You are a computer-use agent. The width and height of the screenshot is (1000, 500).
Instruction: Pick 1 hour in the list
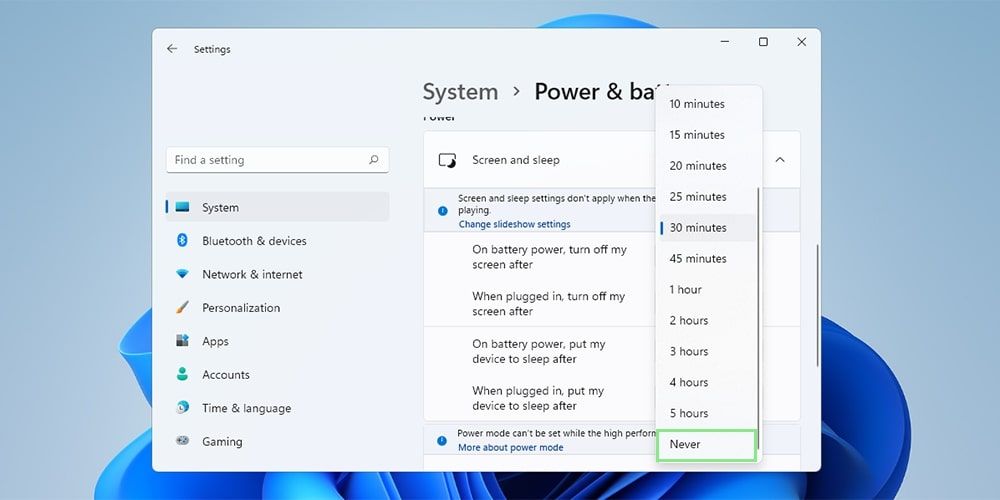pos(707,290)
